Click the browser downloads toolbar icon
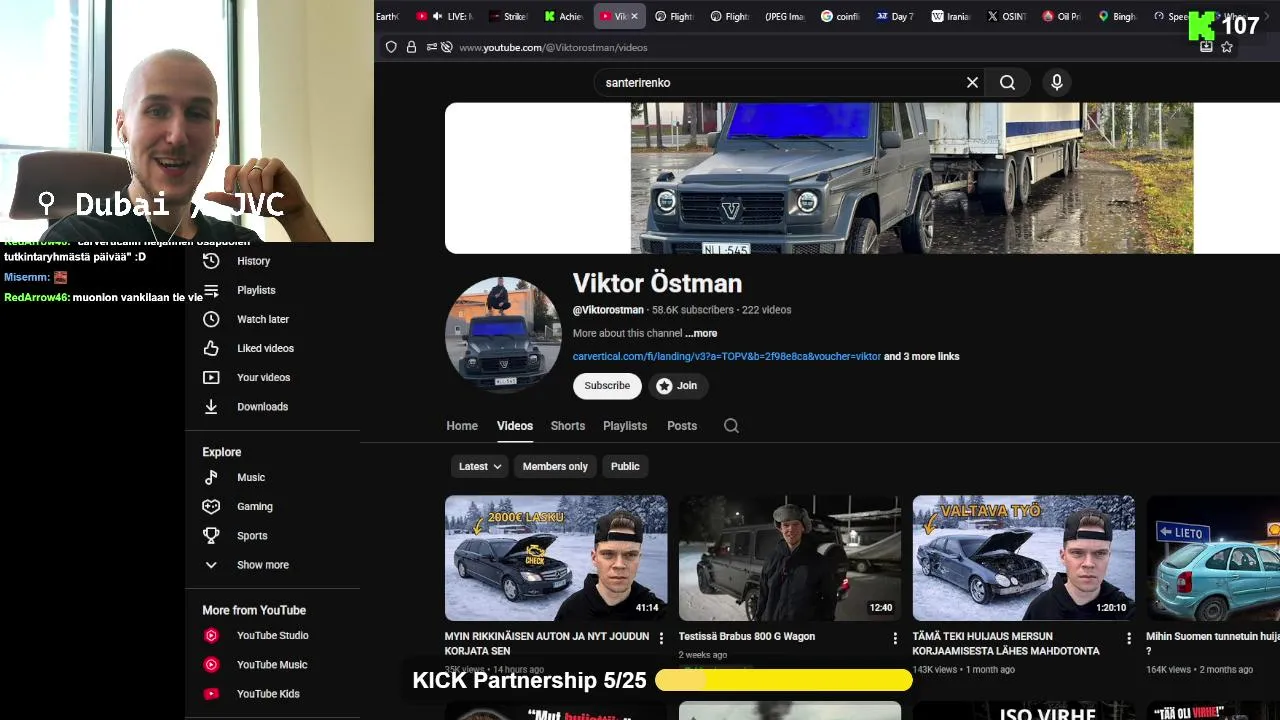The height and width of the screenshot is (720, 1280). [x=1206, y=46]
